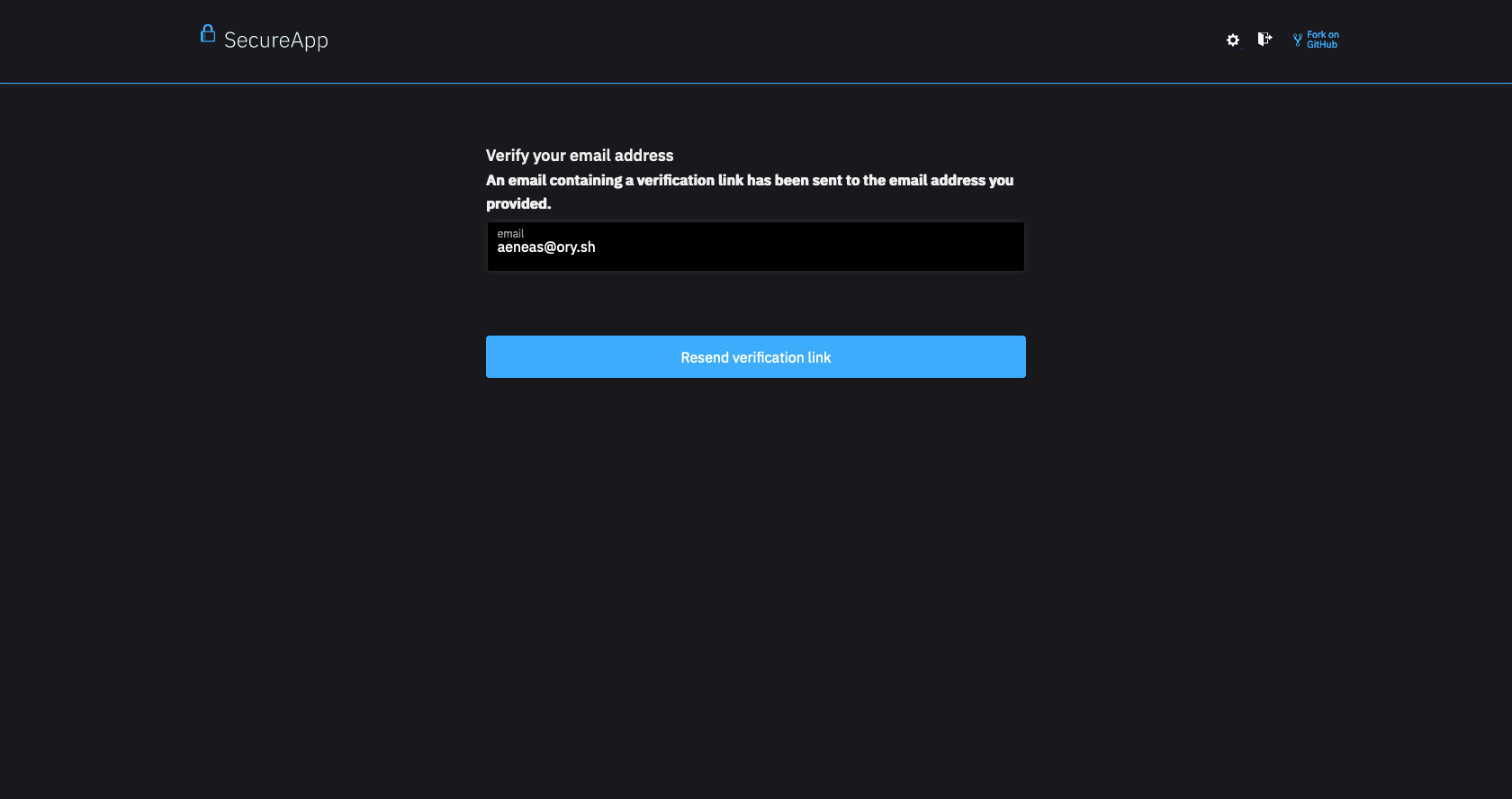Click the gap between email field and button
This screenshot has width=1512, height=799.
[x=756, y=303]
